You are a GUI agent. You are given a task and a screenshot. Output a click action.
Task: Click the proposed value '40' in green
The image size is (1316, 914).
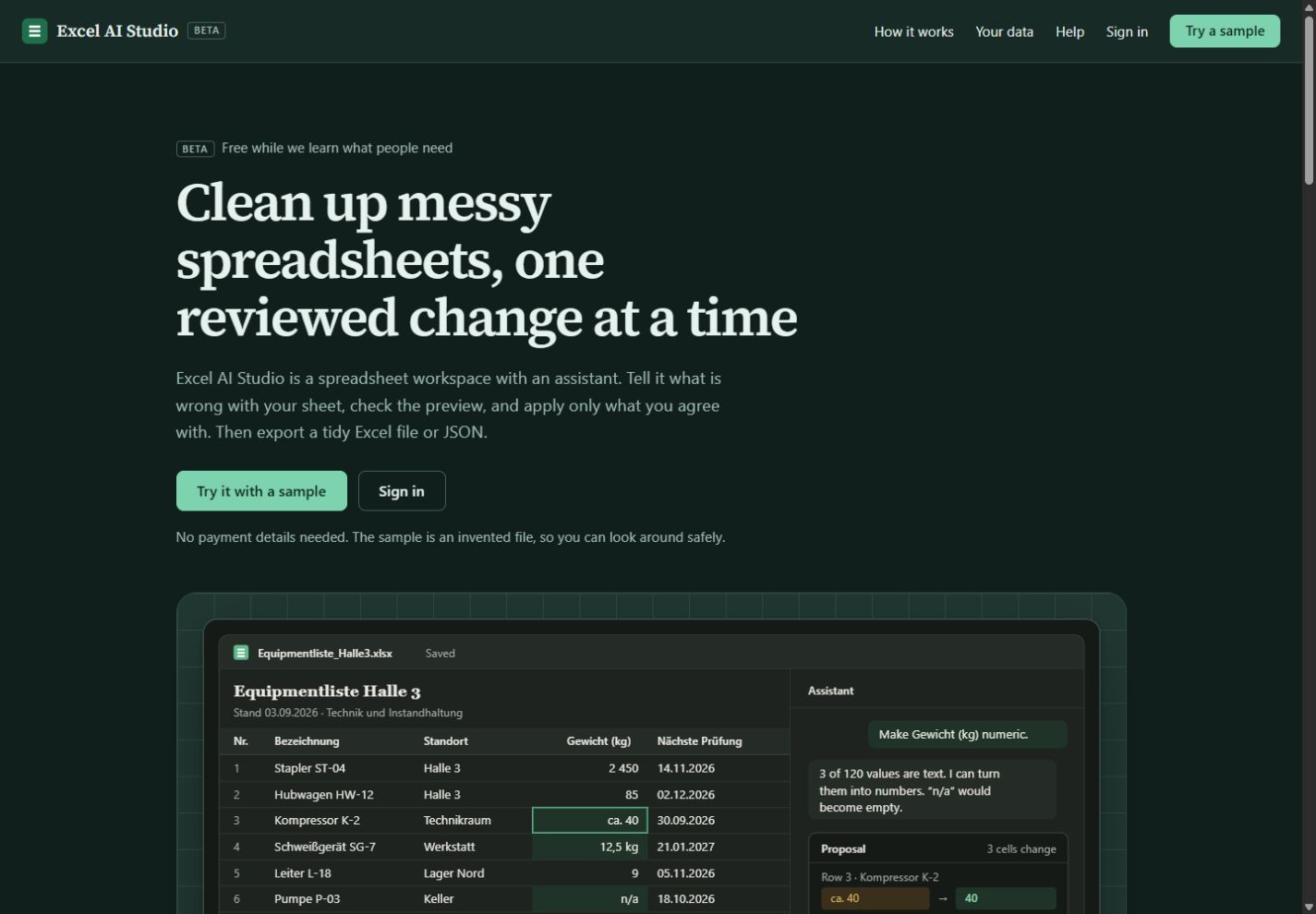tap(1005, 898)
